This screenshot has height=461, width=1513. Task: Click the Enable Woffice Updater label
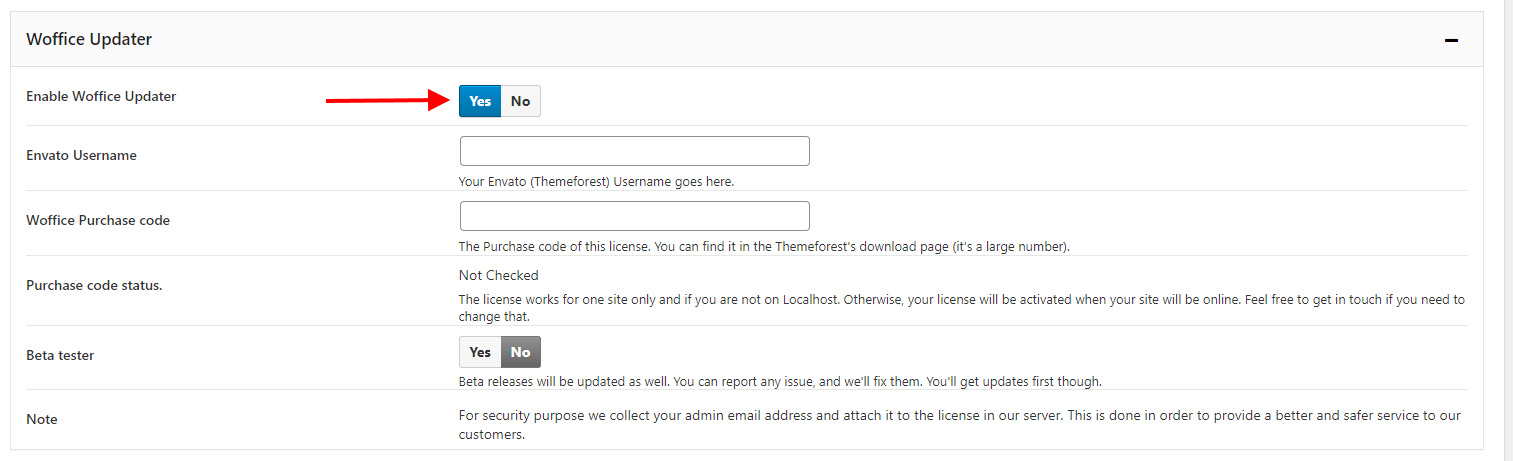click(101, 96)
